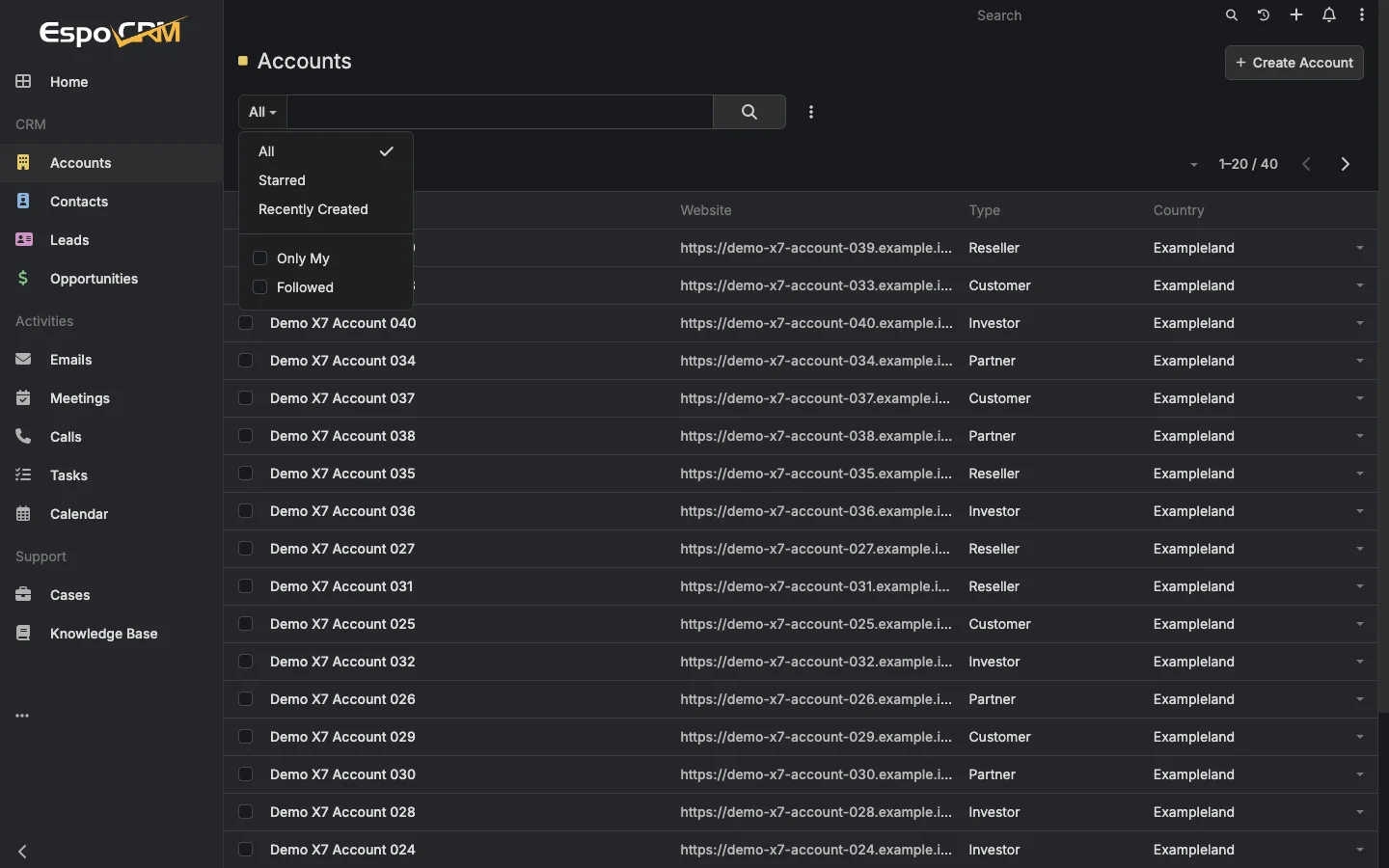Check the Demo X7 Account 038 row

point(246,436)
